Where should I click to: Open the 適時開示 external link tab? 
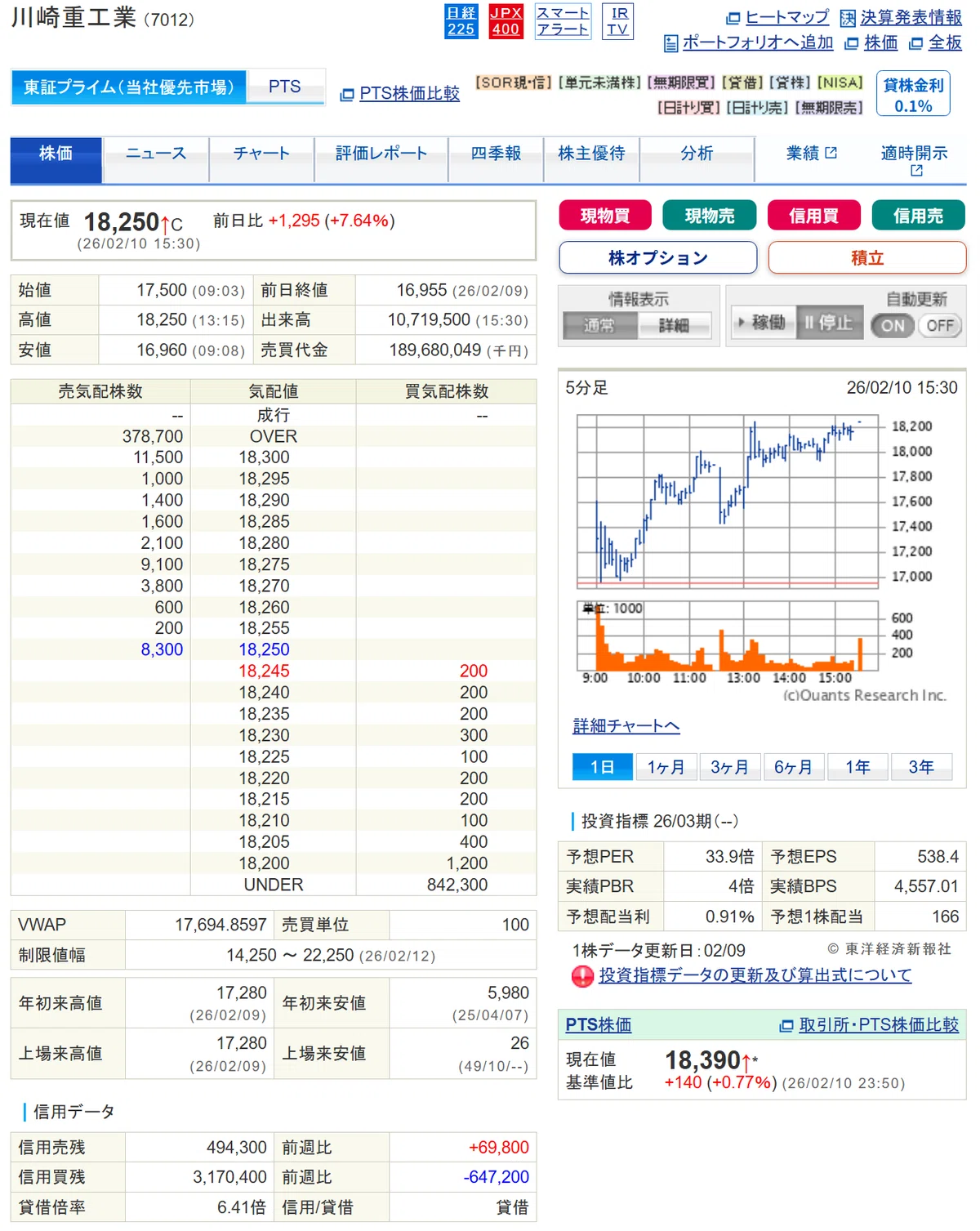[914, 160]
